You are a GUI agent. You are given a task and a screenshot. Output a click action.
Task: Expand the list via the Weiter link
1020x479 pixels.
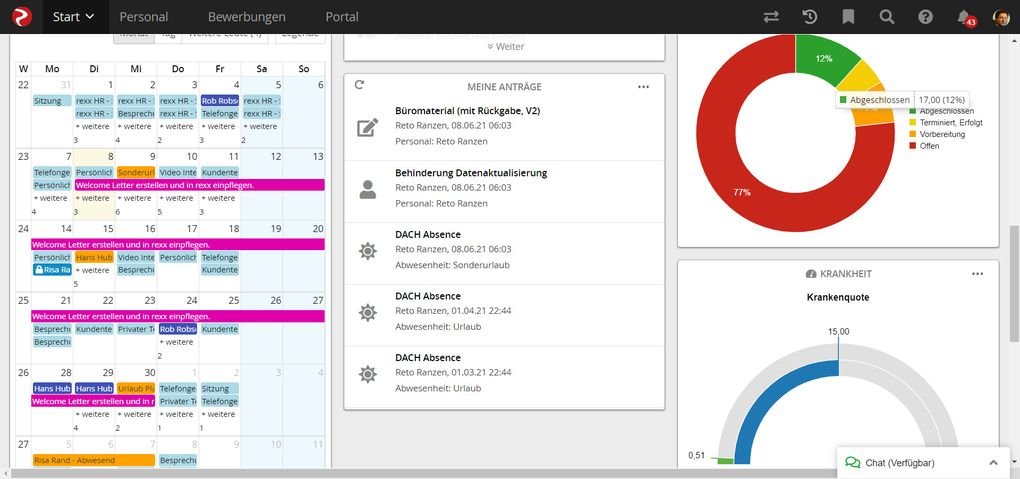[x=505, y=46]
